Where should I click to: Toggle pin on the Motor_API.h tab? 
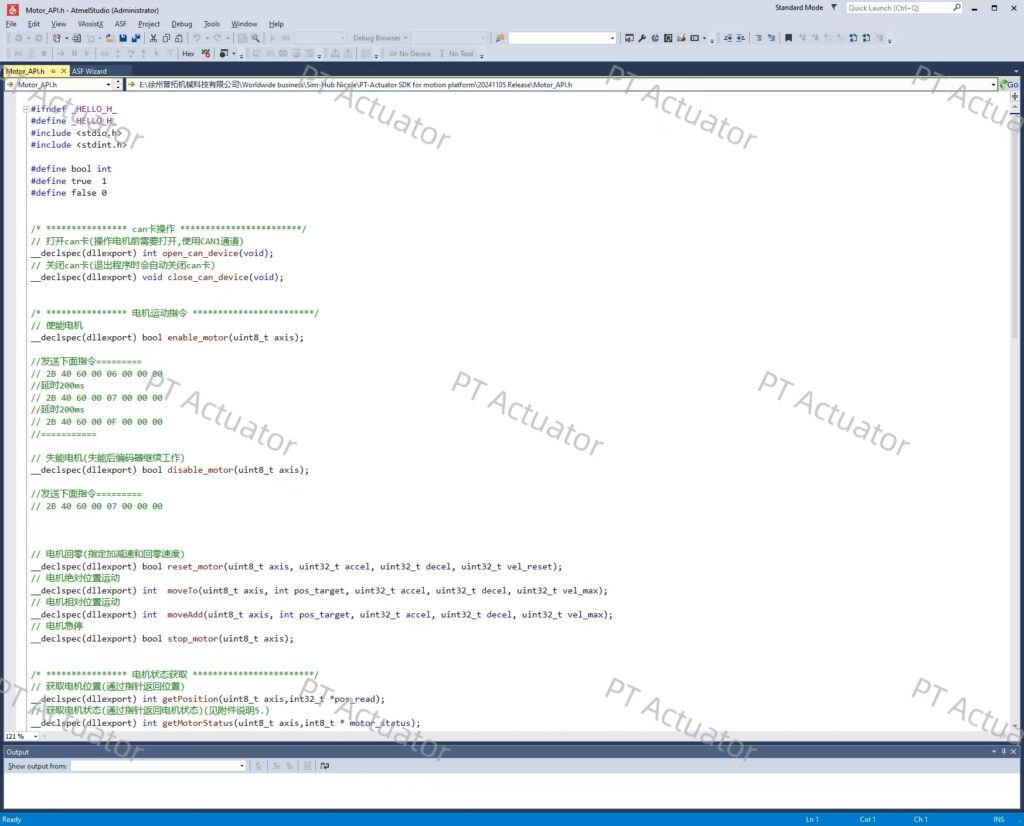point(52,72)
